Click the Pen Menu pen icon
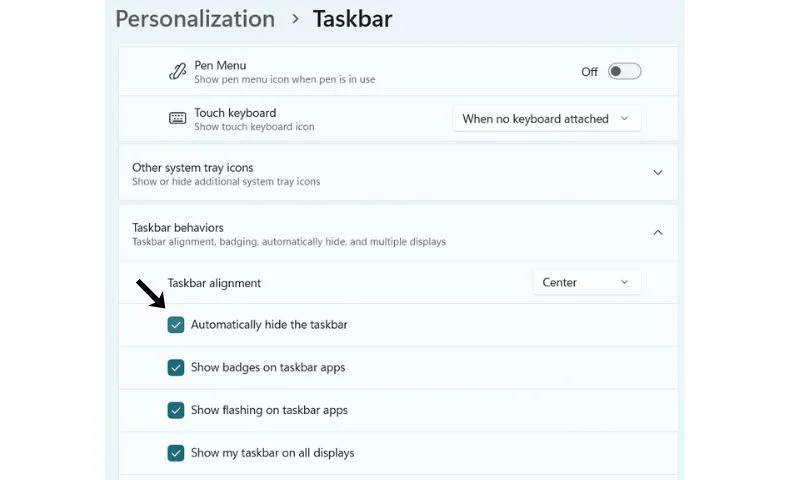The height and width of the screenshot is (480, 790). click(x=178, y=72)
